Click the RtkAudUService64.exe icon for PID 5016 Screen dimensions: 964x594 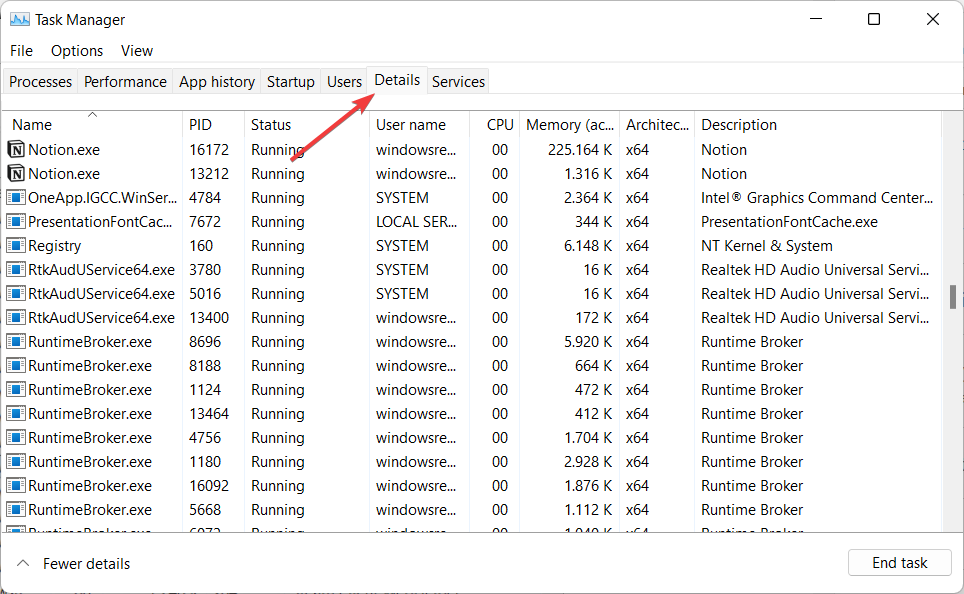coord(16,293)
